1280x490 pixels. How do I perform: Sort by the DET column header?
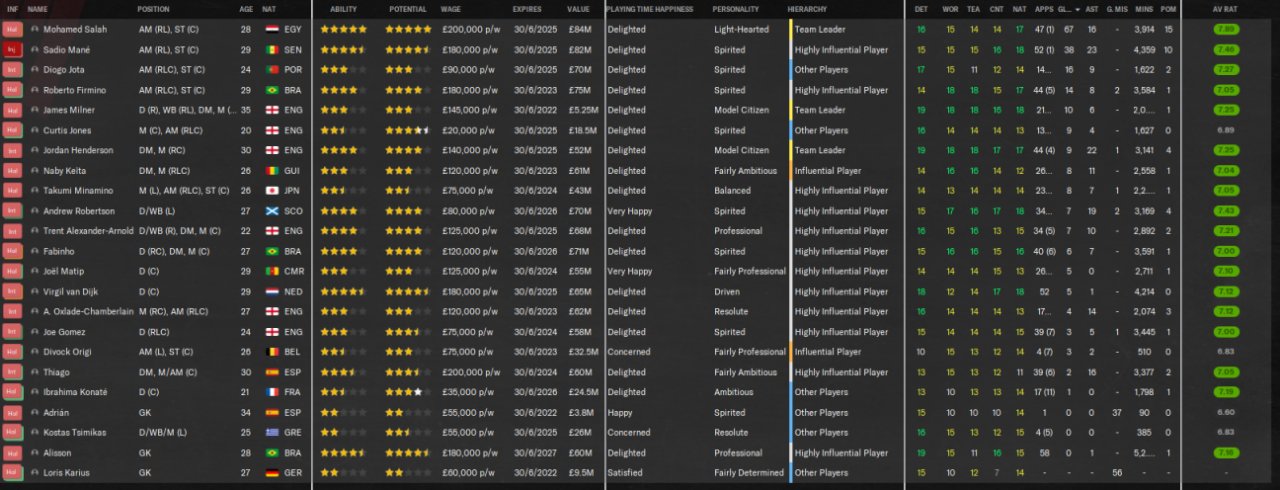921,9
